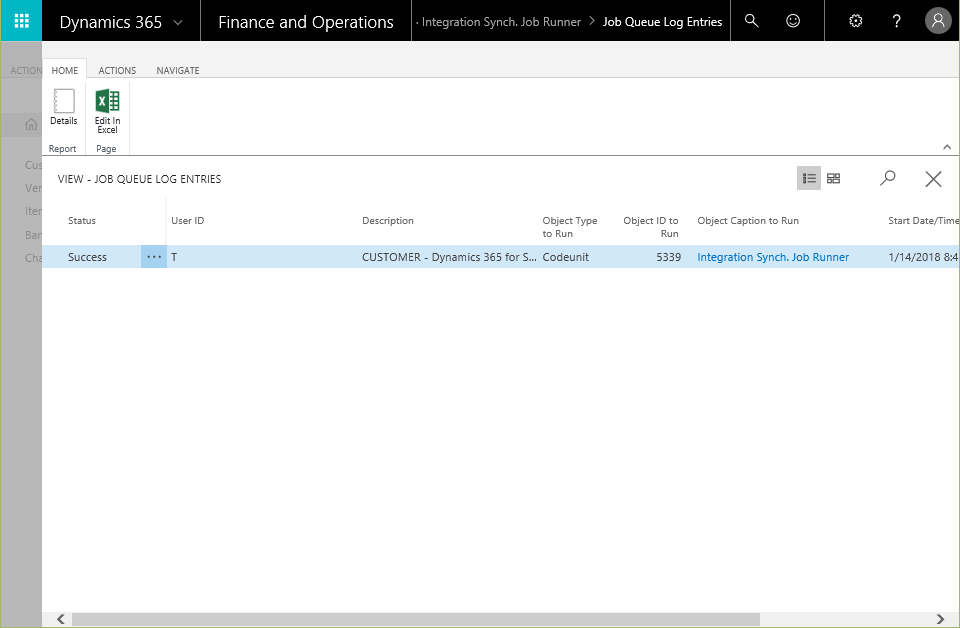Click the User ID cell showing T
The image size is (960, 628).
(x=174, y=257)
